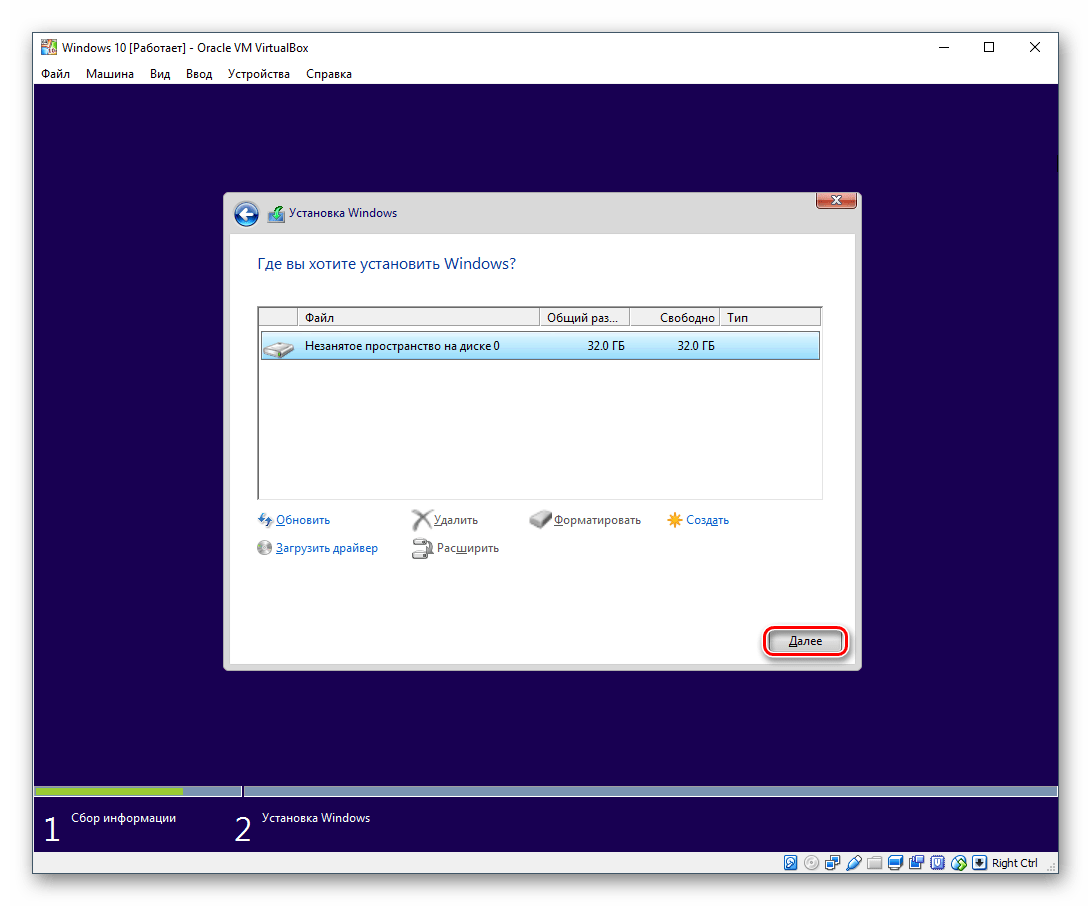Click the 'Right Ctrl' host key label

coord(1014,863)
